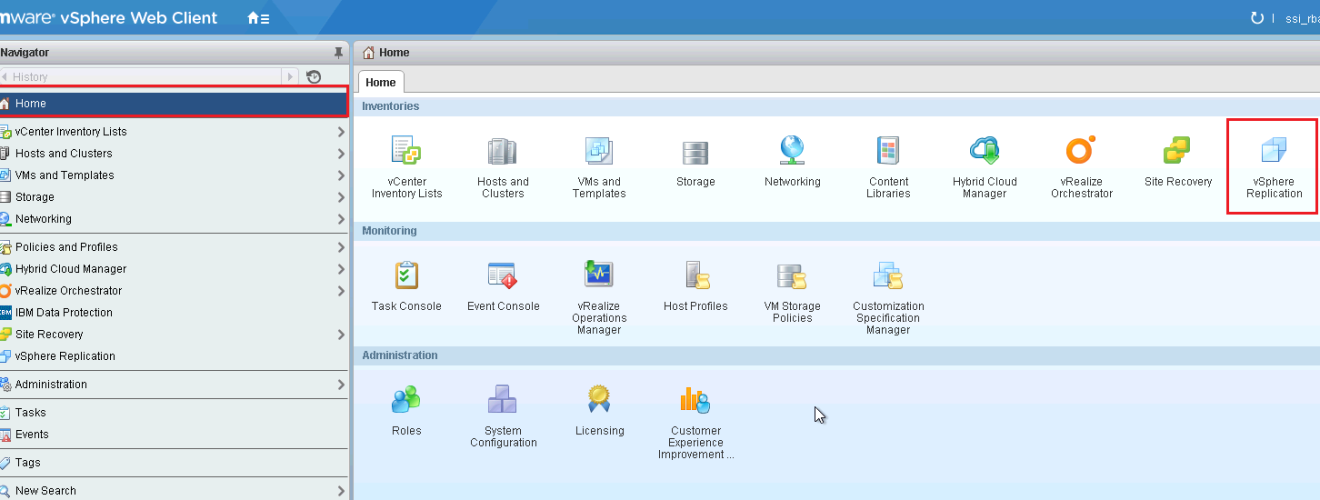This screenshot has height=500, width=1320.
Task: Expand Policies and Profiles arrow in Navigator
Action: (x=341, y=247)
